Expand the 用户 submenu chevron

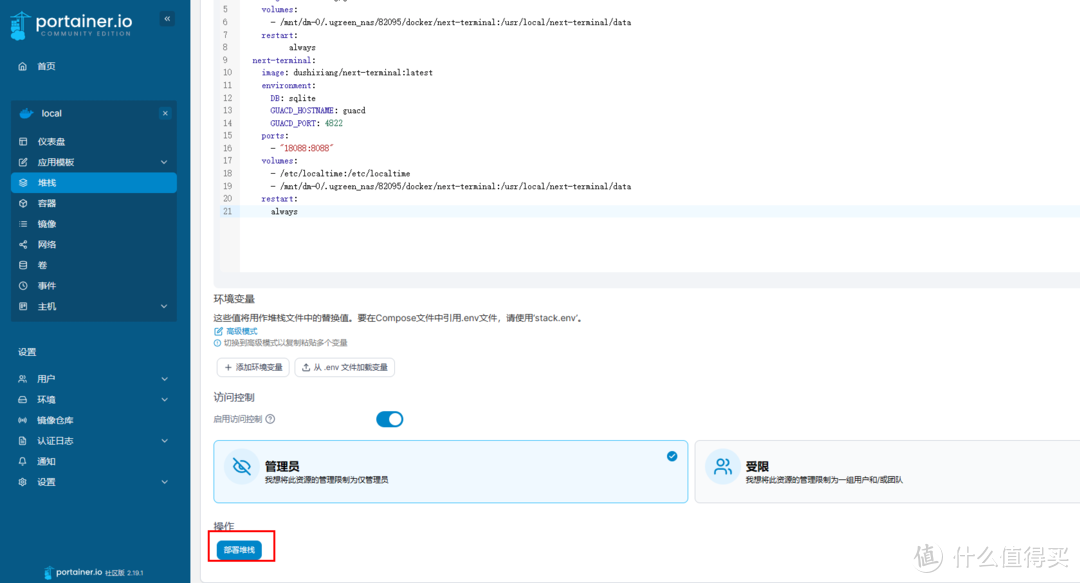[164, 379]
